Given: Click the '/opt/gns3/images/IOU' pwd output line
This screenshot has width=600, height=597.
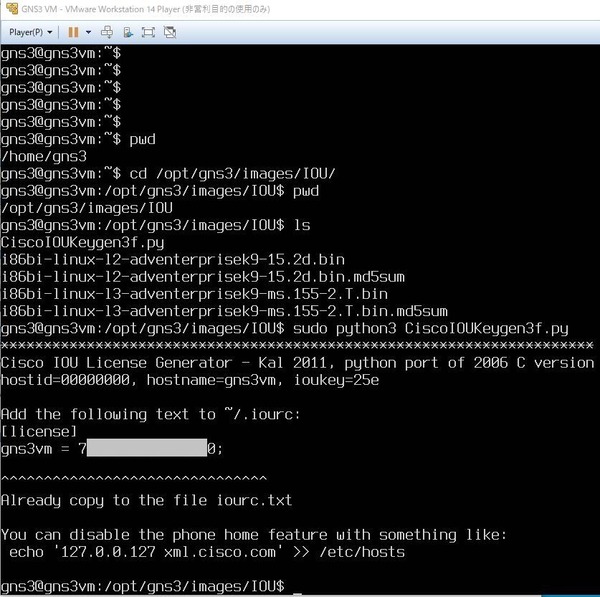Looking at the screenshot, I should click(87, 208).
